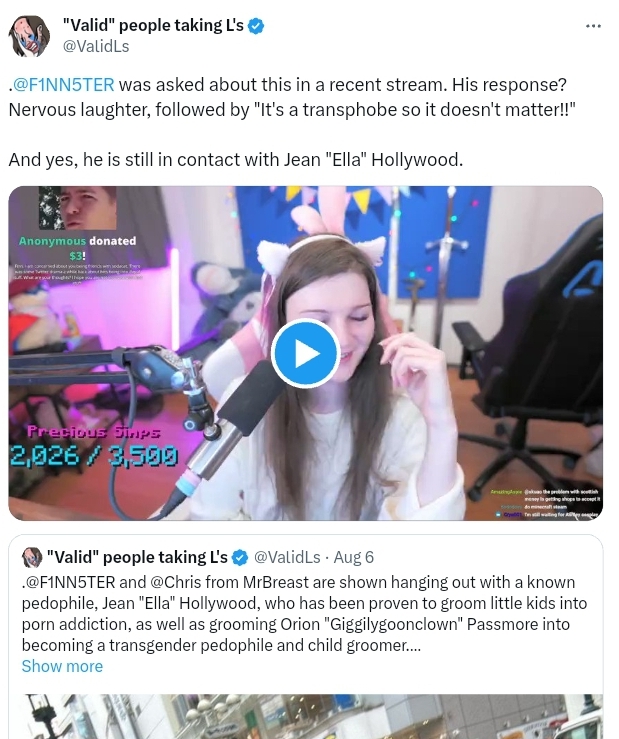Image resolution: width=619 pixels, height=739 pixels.
Task: Play the embedded stream video
Action: (x=305, y=353)
